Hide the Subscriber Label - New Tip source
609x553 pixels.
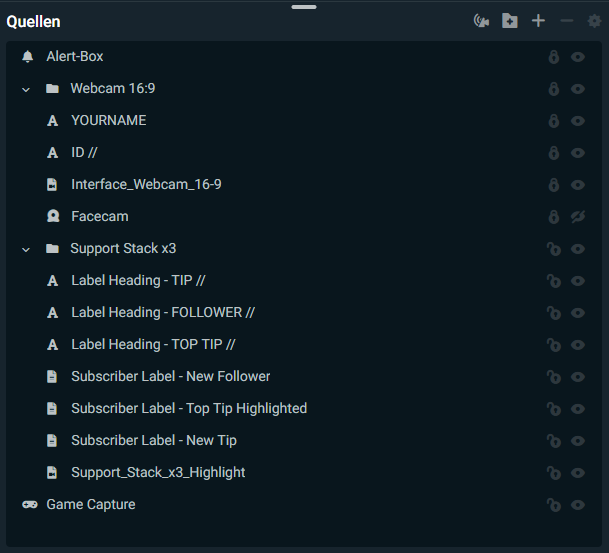[578, 441]
